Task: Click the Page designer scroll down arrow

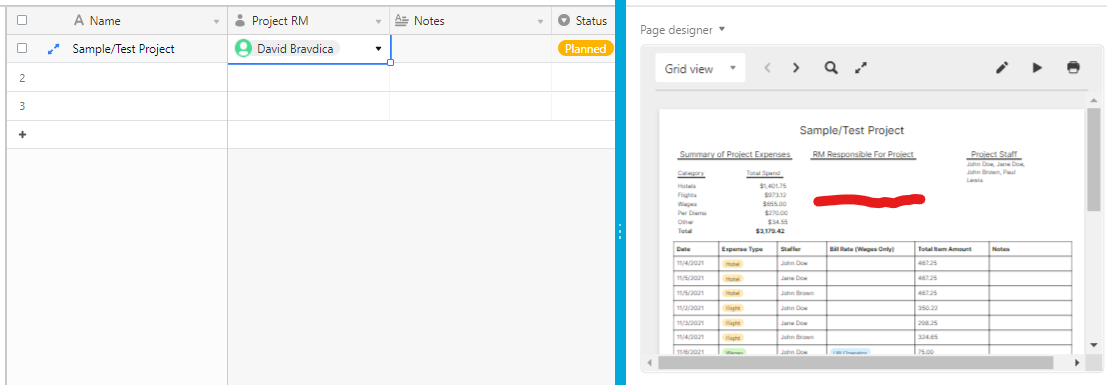Action: tap(1093, 345)
